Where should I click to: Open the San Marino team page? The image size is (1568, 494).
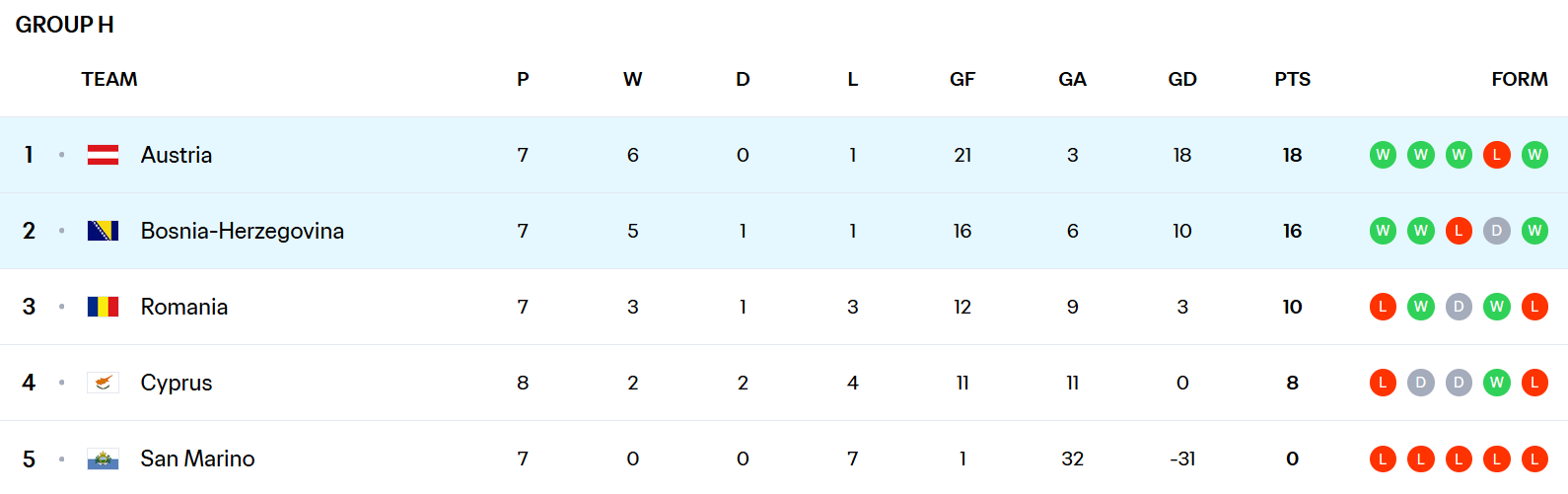click(197, 459)
